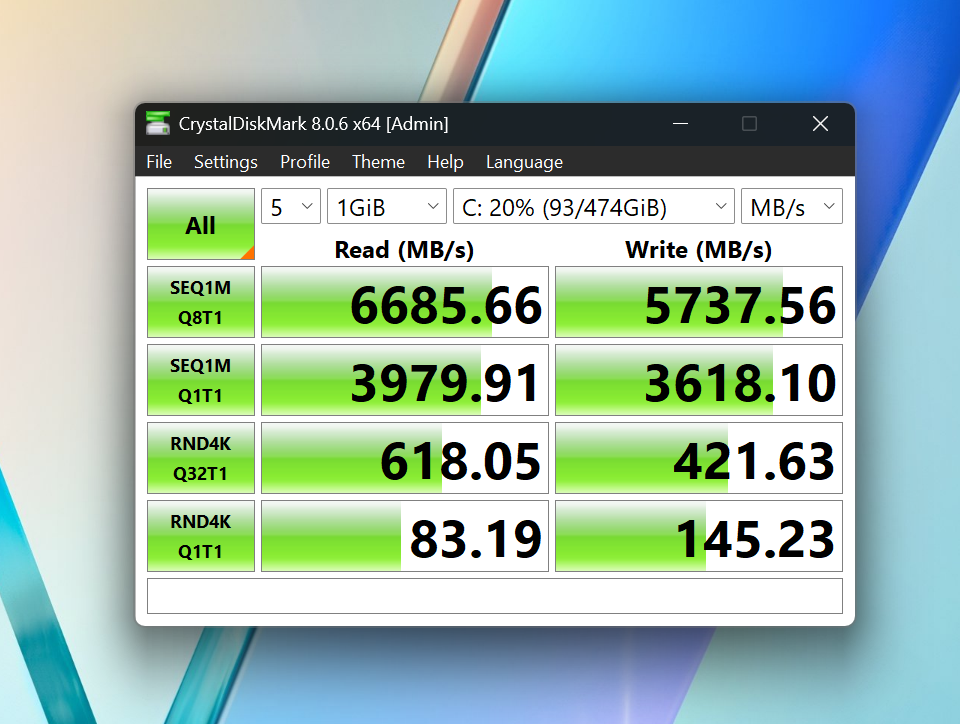Open the Language menu
The width and height of the screenshot is (960, 724).
pyautogui.click(x=524, y=162)
